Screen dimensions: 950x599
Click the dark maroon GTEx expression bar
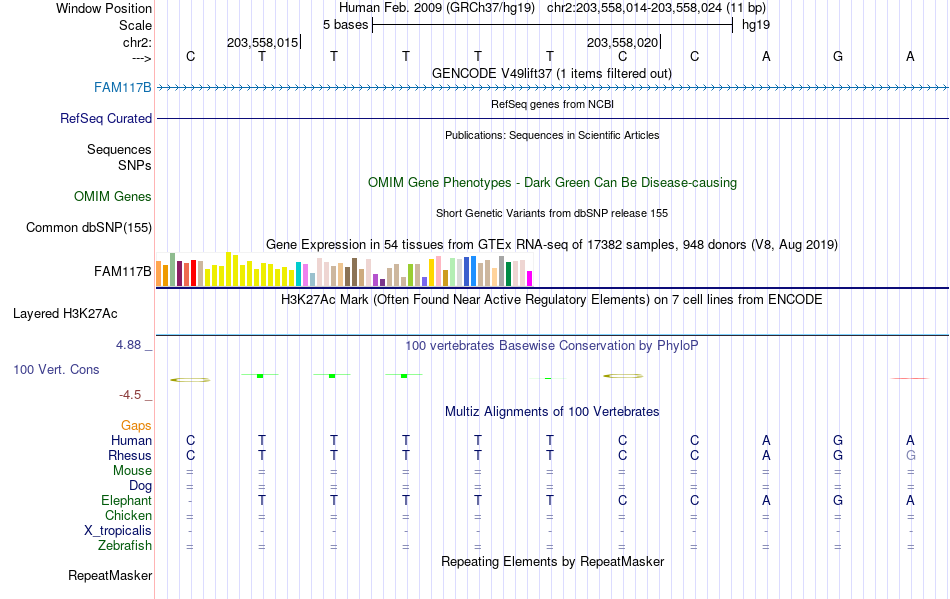point(179,273)
